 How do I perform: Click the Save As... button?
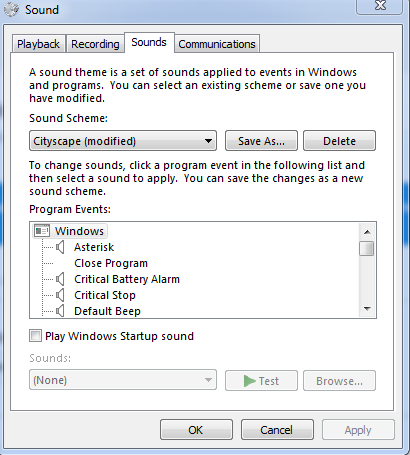[261, 141]
